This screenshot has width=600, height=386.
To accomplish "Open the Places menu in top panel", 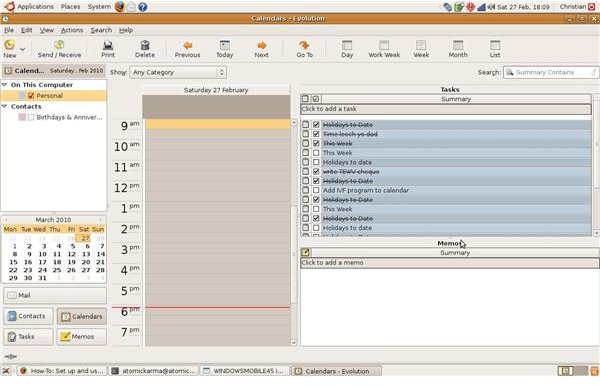I will click(70, 7).
